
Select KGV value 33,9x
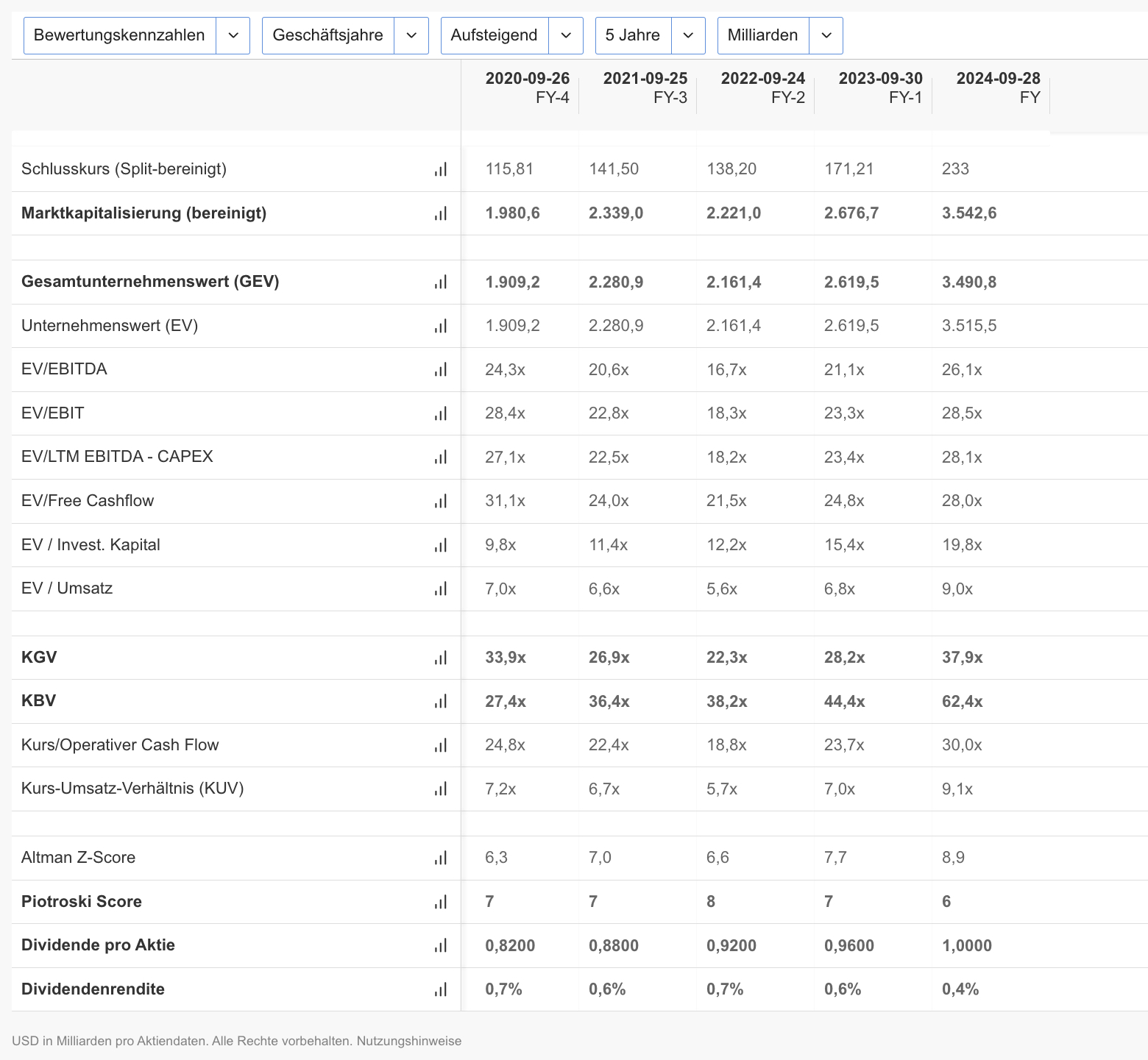pyautogui.click(x=506, y=658)
